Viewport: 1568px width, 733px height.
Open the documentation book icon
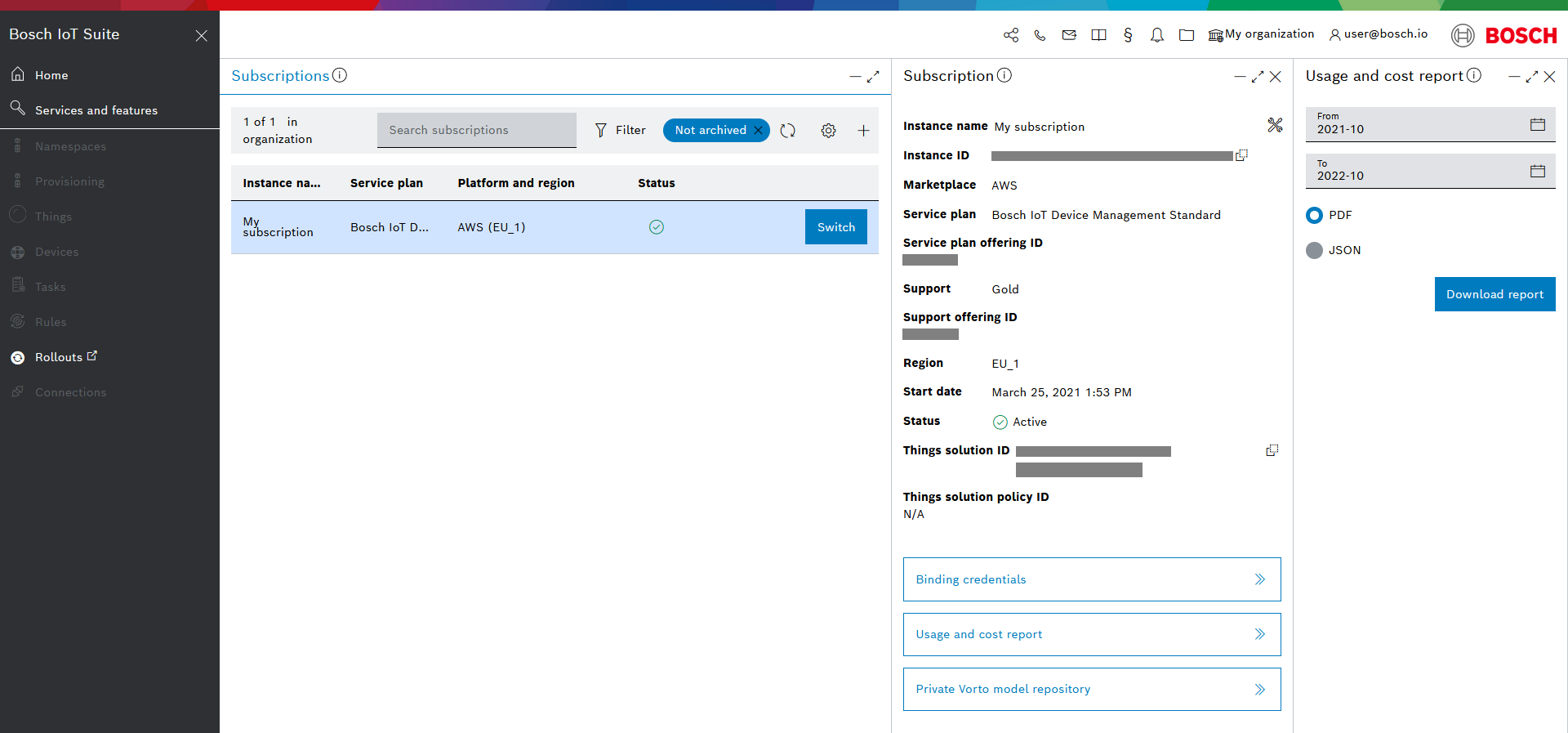1099,35
